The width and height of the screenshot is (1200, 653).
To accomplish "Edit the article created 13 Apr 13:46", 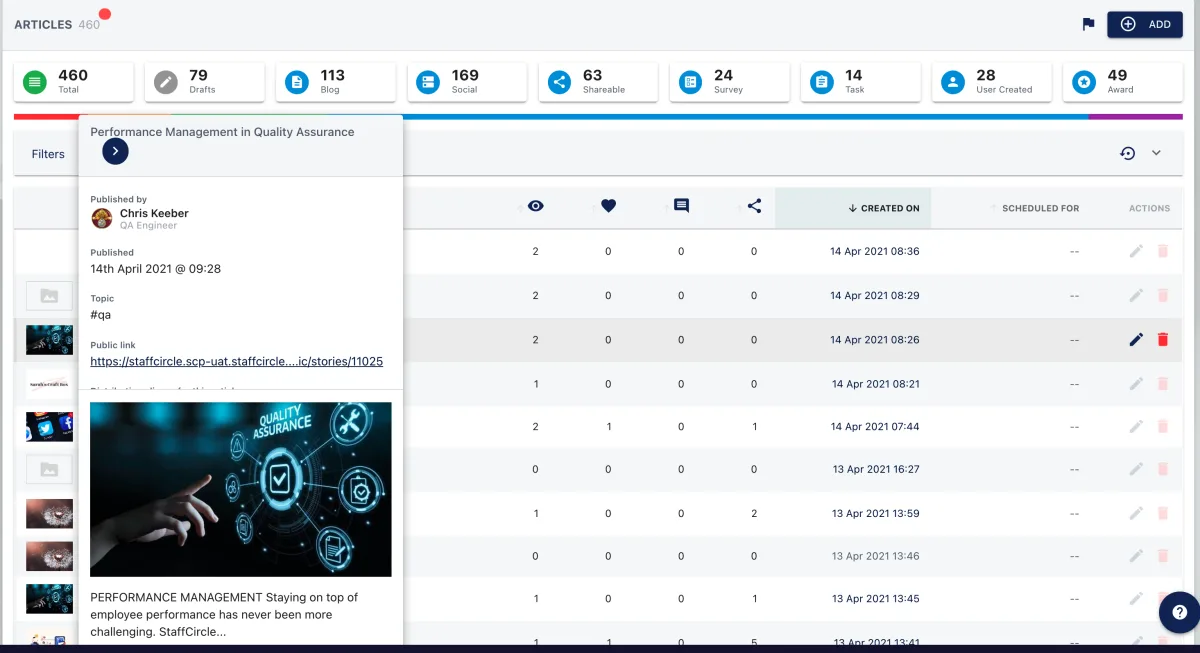I will (1136, 556).
